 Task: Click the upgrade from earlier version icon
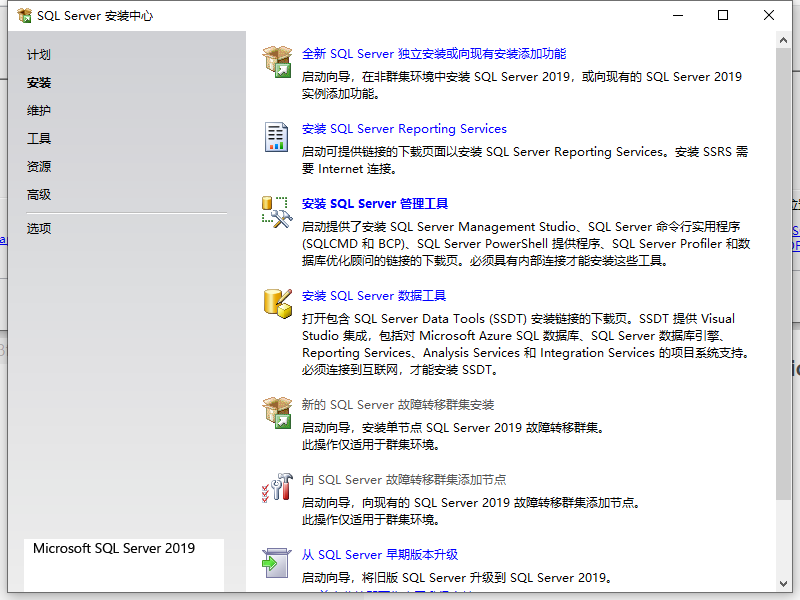[x=277, y=563]
